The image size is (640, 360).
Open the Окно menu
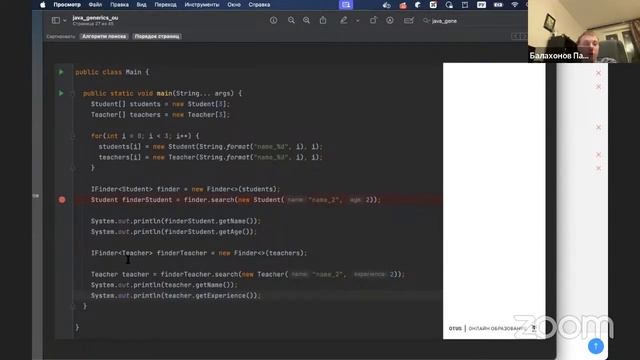tap(234, 5)
